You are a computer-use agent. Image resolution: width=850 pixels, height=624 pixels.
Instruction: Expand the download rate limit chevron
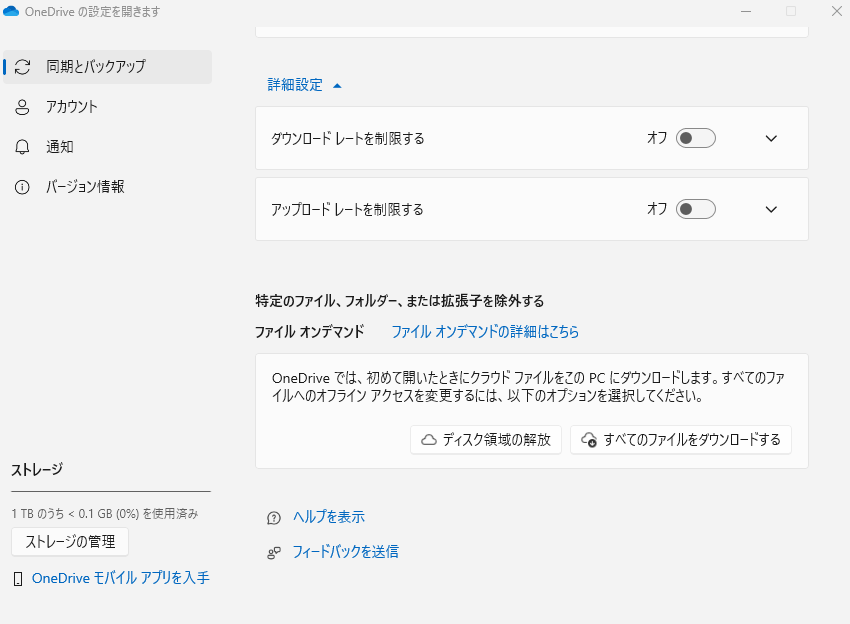pyautogui.click(x=771, y=138)
